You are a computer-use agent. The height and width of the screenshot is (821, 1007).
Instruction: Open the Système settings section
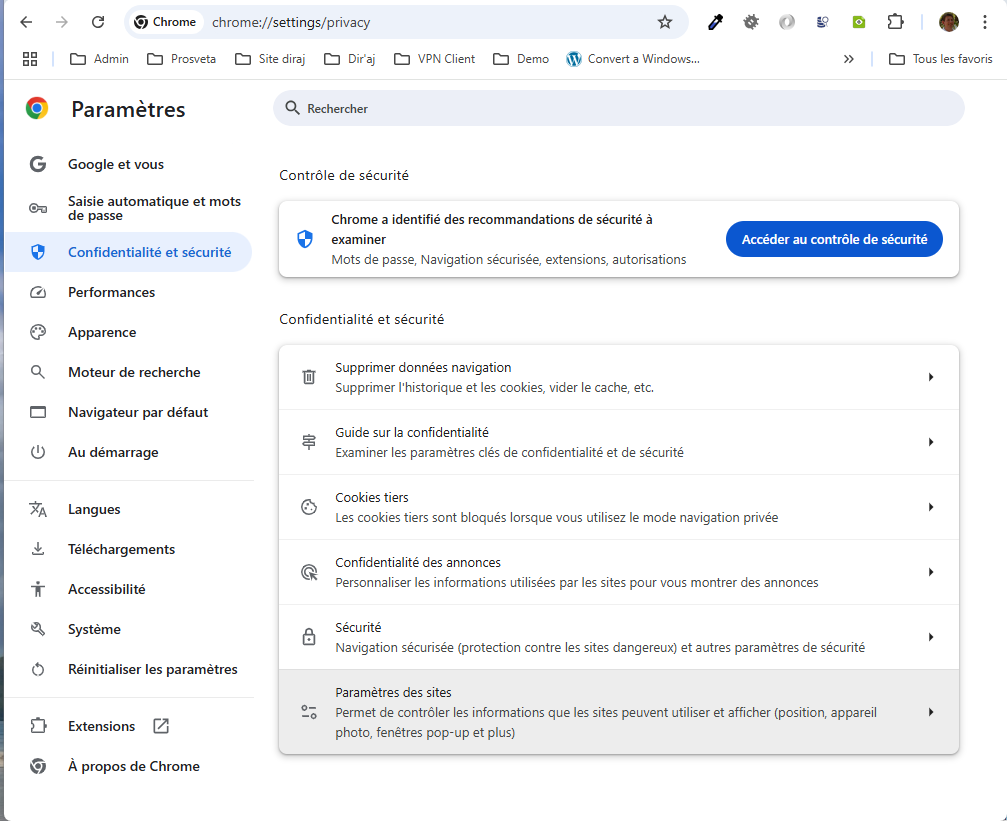pyautogui.click(x=128, y=630)
